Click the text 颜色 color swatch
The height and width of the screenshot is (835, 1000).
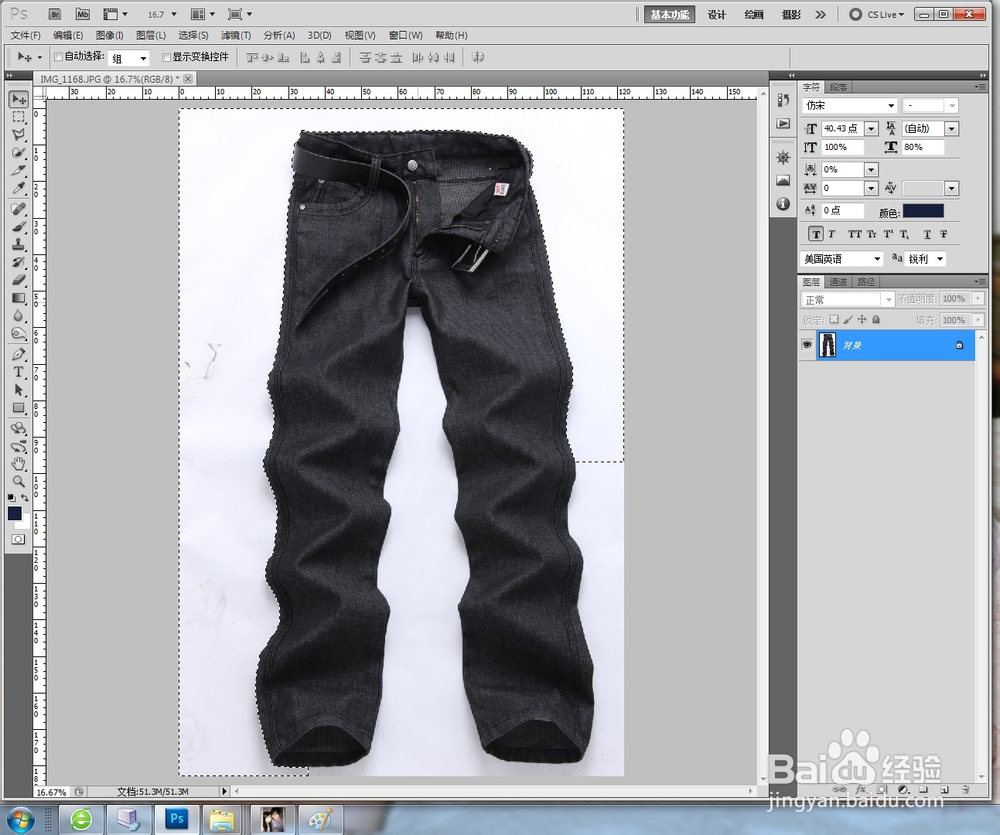[x=923, y=211]
